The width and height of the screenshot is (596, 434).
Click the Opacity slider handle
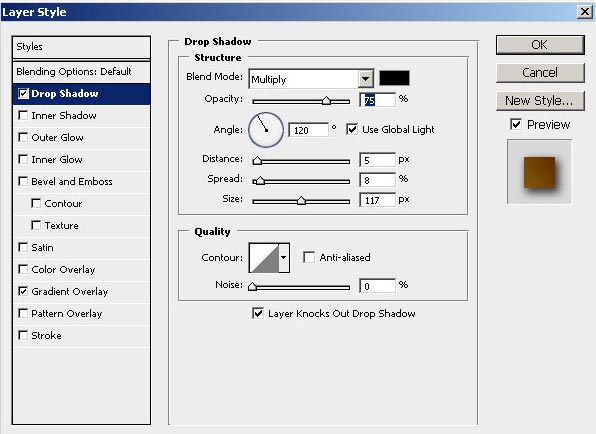pos(326,101)
